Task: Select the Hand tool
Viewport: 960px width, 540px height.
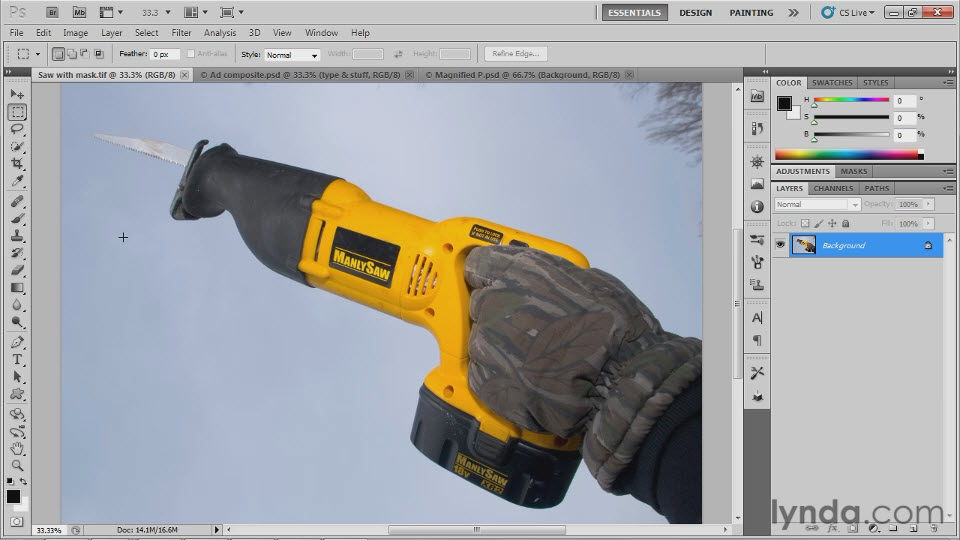Action: click(x=17, y=448)
